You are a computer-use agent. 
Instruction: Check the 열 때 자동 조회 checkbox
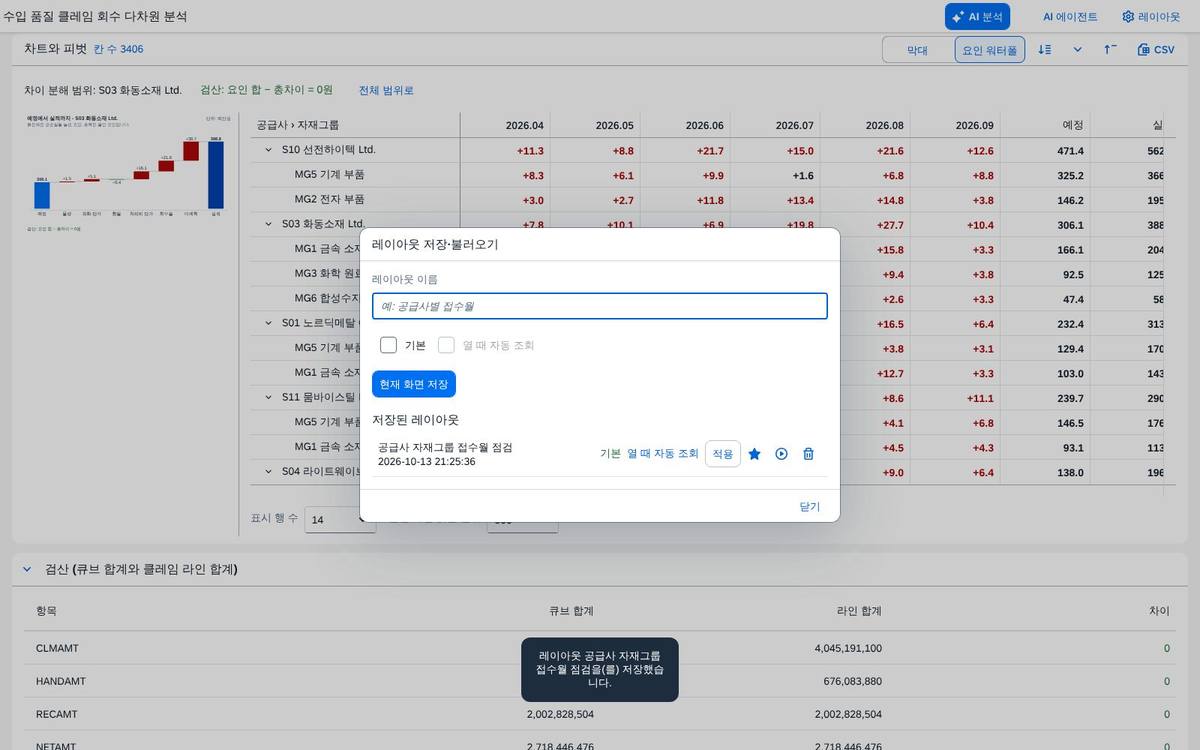446,345
